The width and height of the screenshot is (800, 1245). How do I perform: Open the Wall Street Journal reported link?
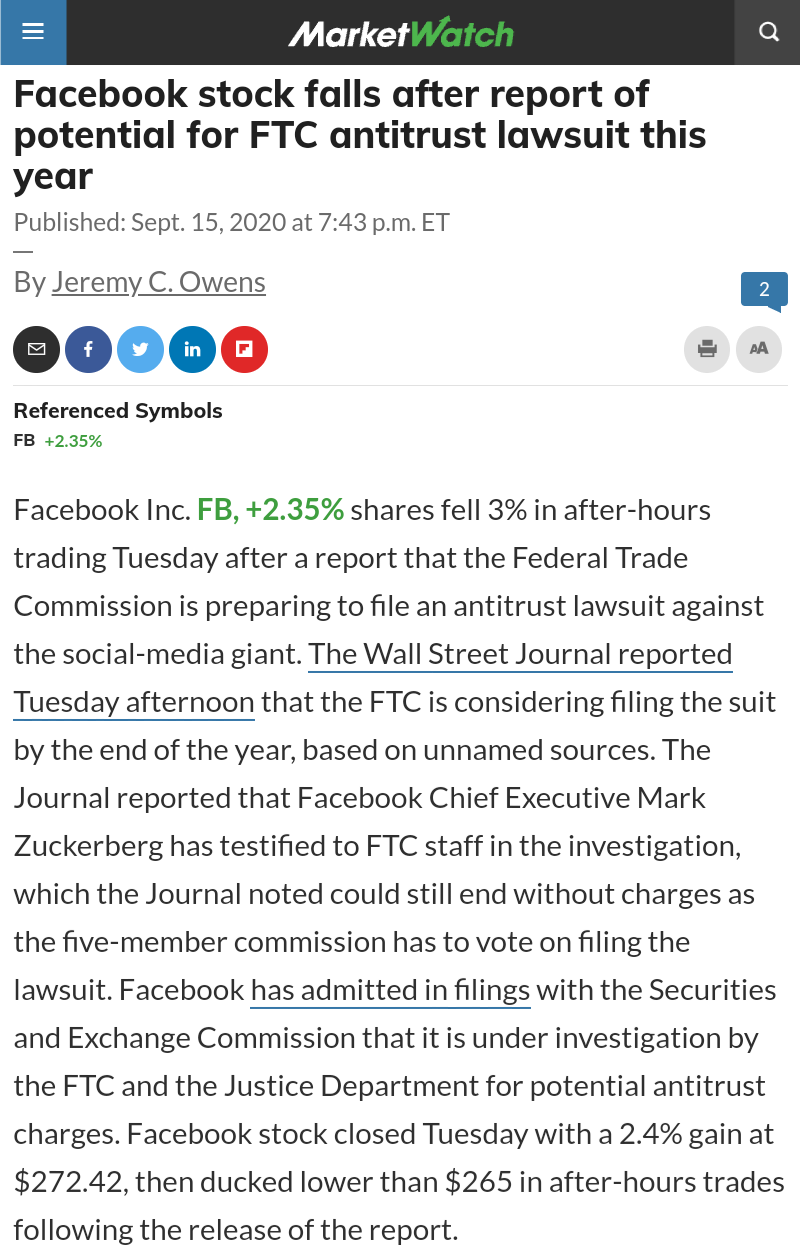520,654
